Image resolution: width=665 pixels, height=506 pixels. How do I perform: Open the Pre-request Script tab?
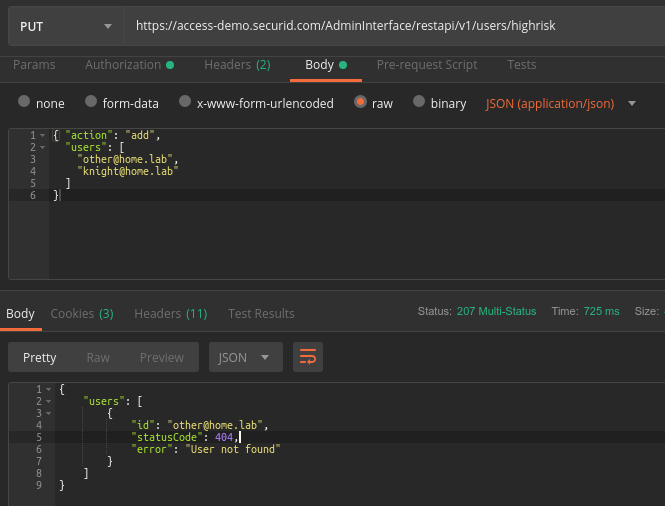click(x=426, y=65)
